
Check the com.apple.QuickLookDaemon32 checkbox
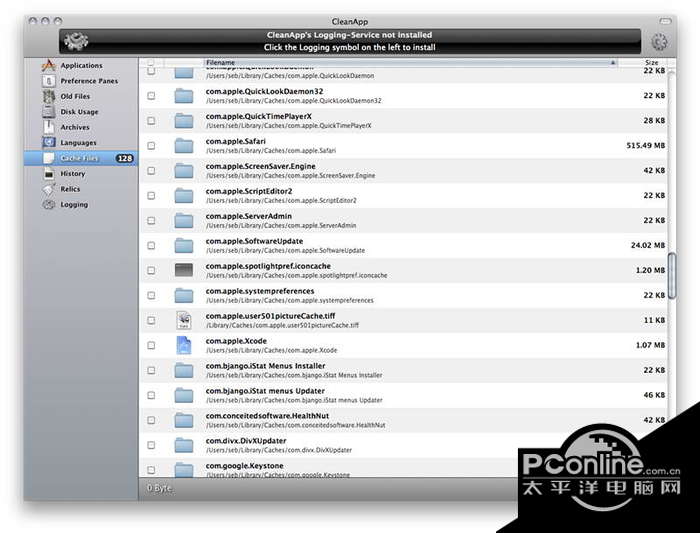click(x=151, y=96)
